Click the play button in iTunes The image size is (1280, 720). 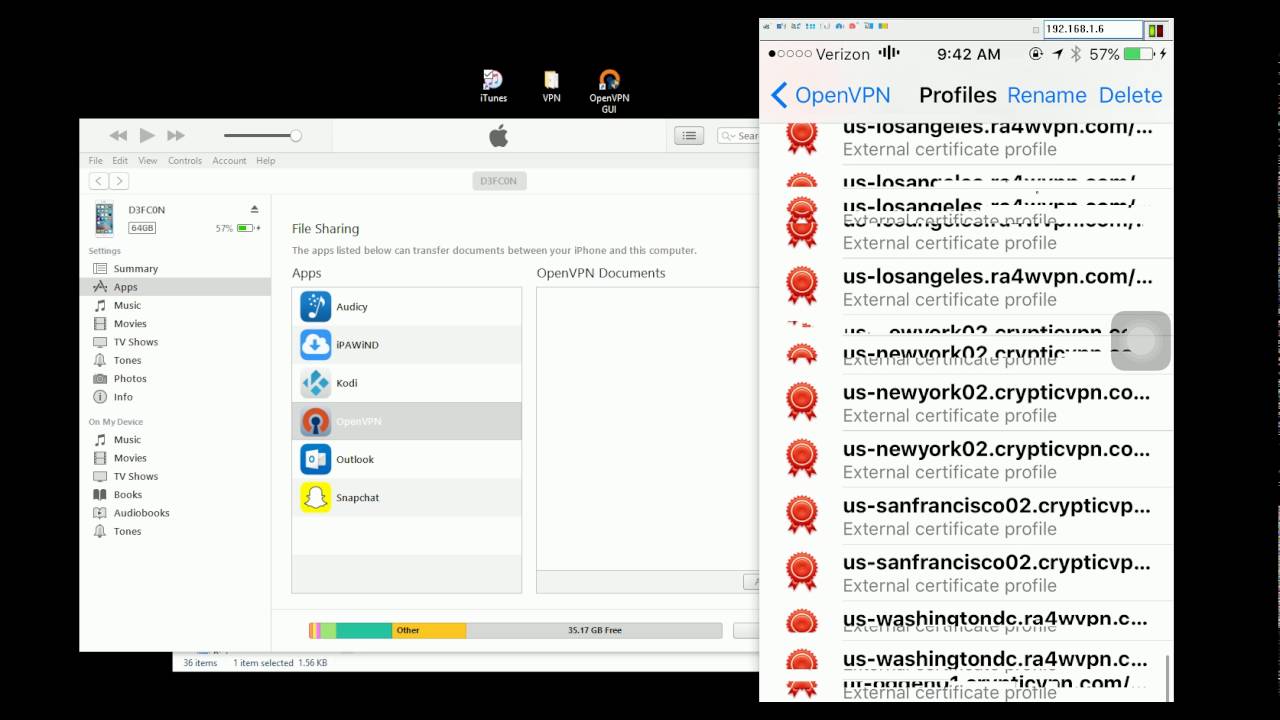click(x=147, y=135)
